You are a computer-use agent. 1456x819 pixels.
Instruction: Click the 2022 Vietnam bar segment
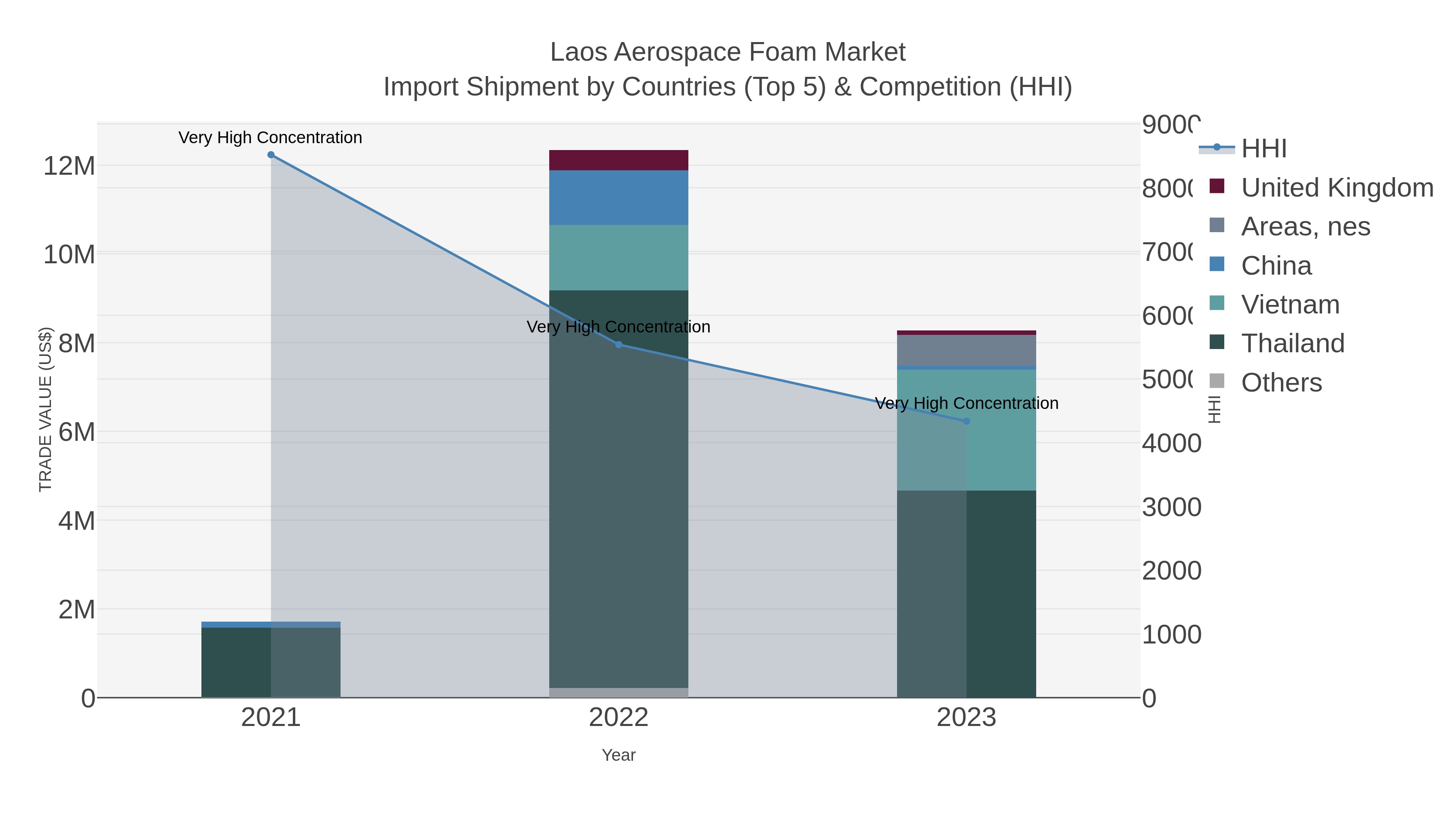619,258
